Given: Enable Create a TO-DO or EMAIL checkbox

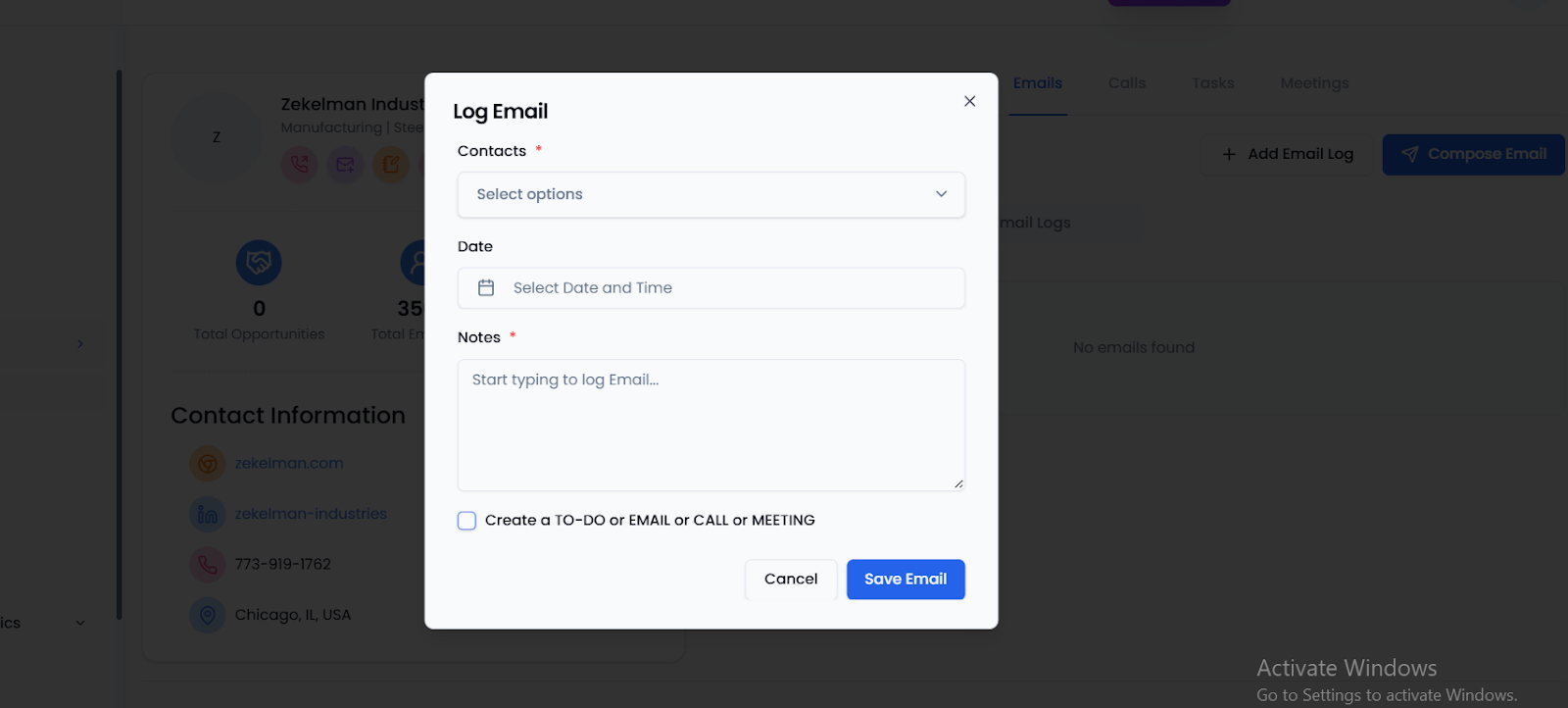Looking at the screenshot, I should pyautogui.click(x=467, y=521).
